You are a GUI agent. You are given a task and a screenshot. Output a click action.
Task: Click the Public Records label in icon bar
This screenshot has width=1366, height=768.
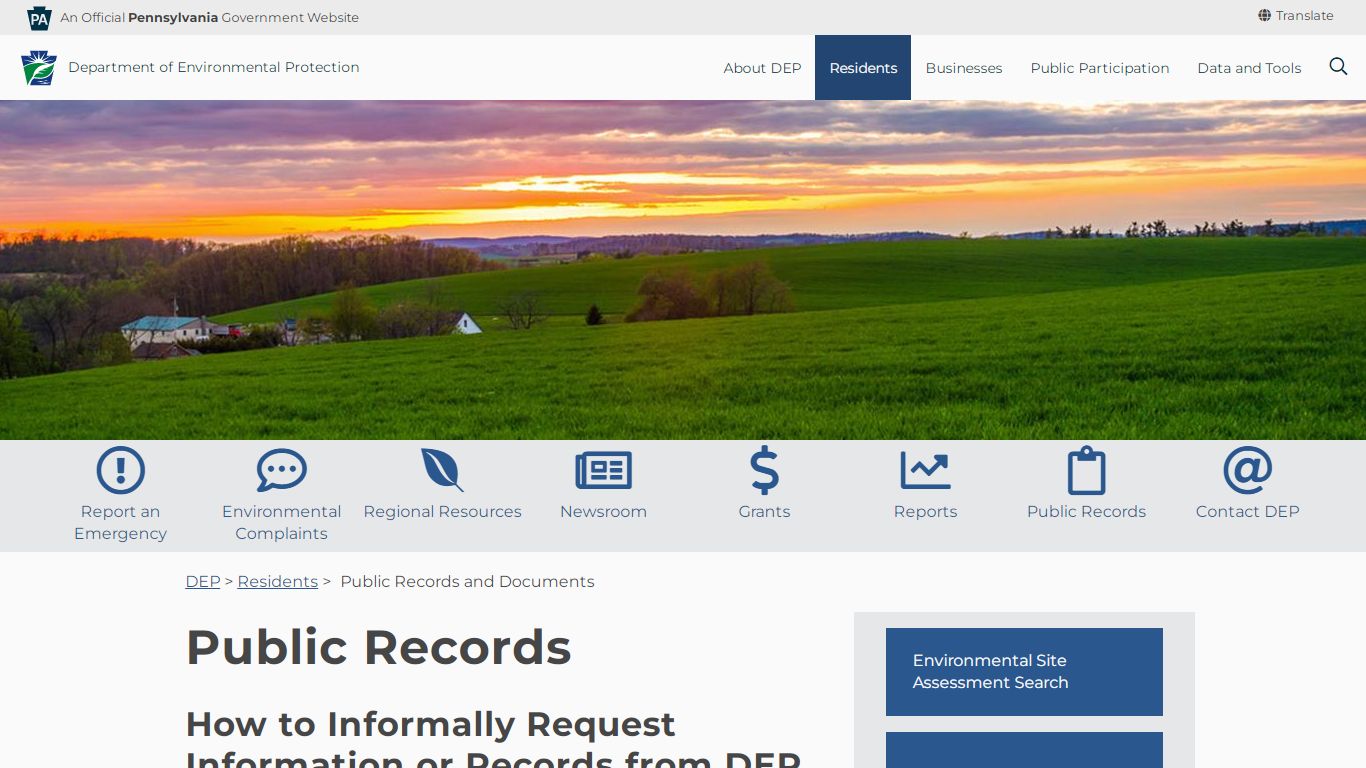pyautogui.click(x=1086, y=511)
